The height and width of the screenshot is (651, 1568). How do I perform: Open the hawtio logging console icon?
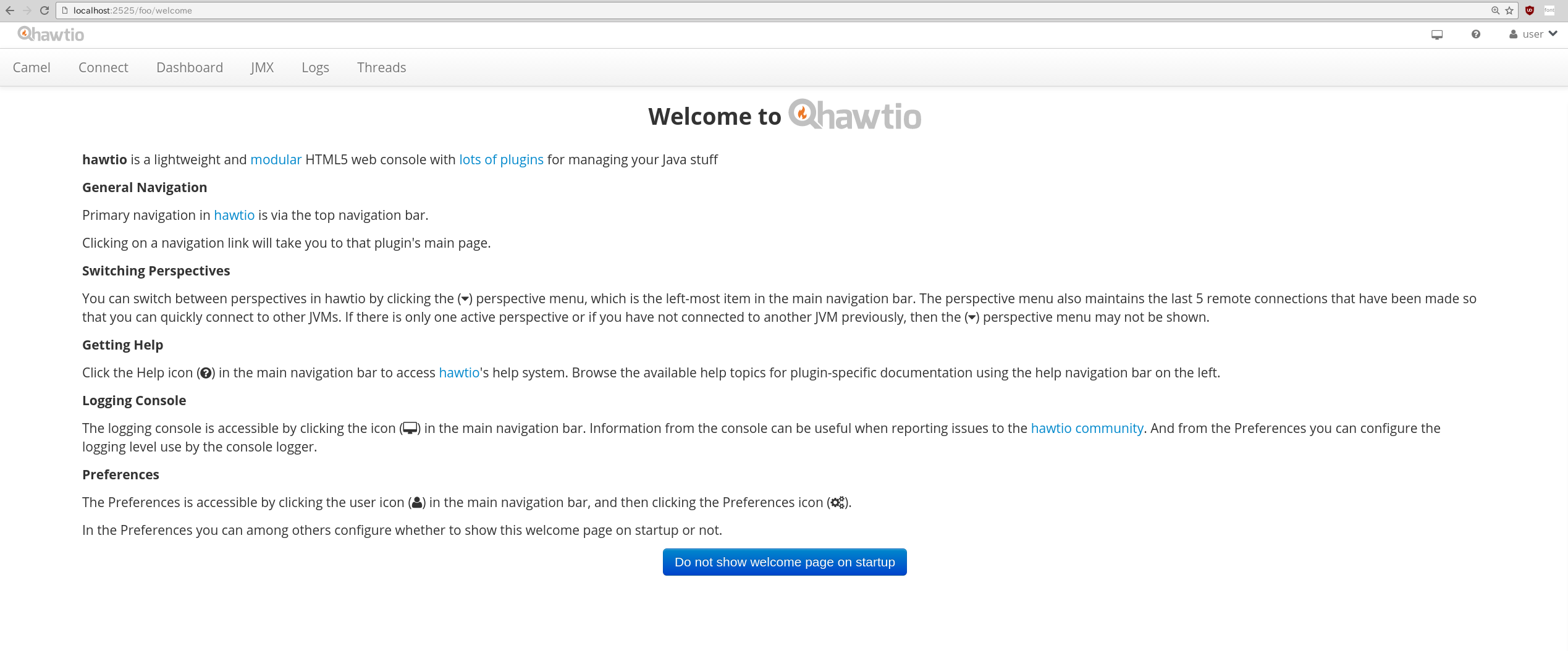tap(1437, 35)
